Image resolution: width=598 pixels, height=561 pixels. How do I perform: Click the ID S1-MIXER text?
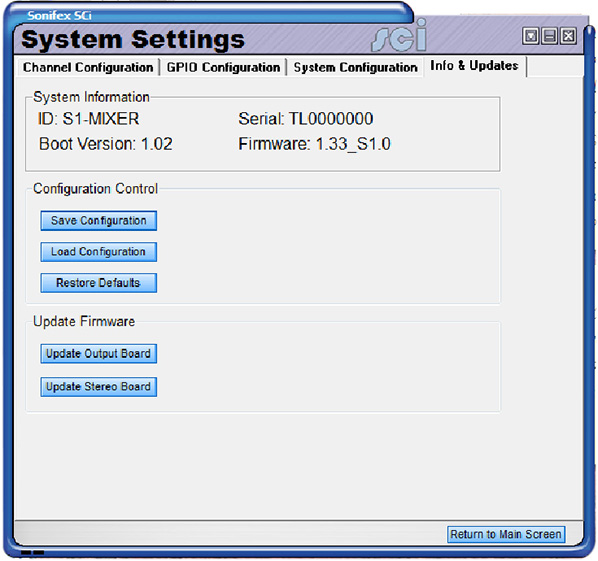click(88, 119)
